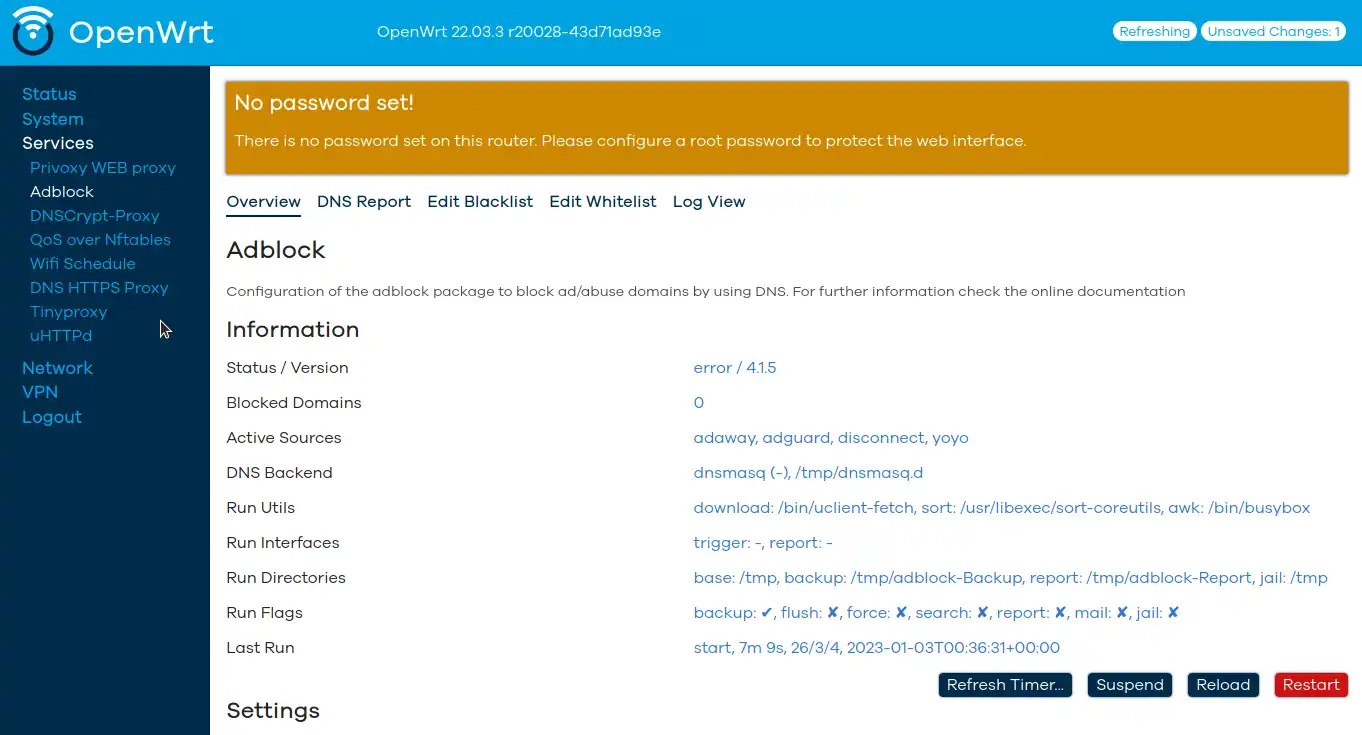Click Logout in the sidebar
The image size is (1362, 735).
[x=52, y=417]
